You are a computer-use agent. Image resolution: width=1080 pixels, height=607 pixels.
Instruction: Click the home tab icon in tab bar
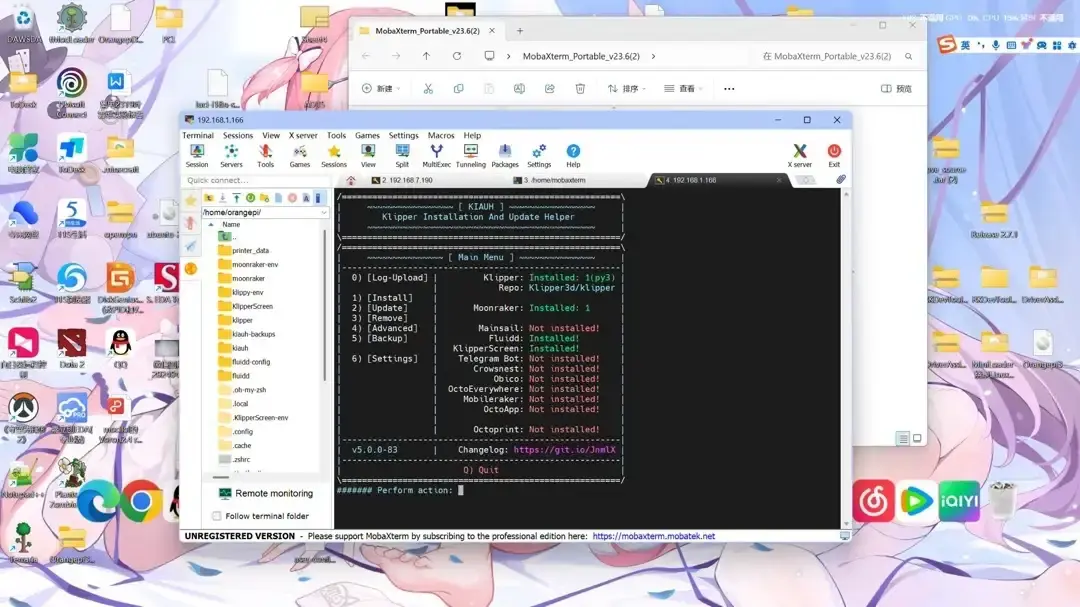coord(351,181)
